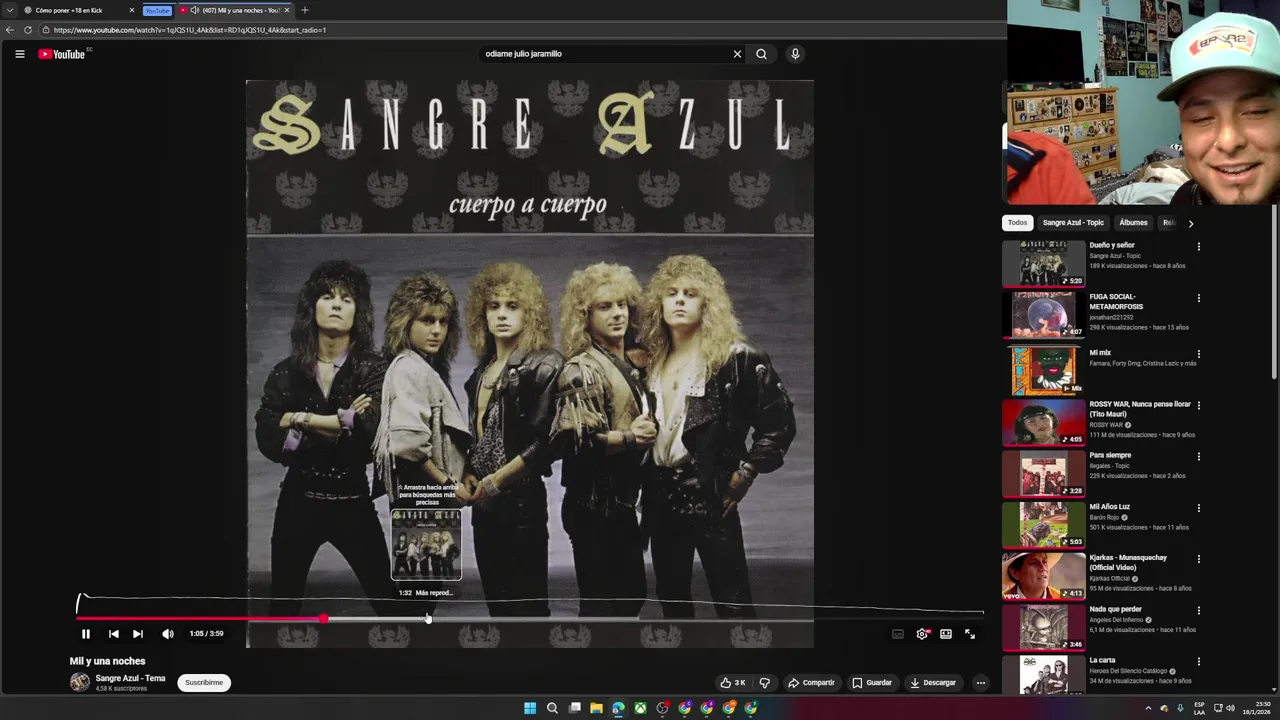Open browser tab search dropdown
Screen dimensions: 1280x720
click(x=9, y=10)
